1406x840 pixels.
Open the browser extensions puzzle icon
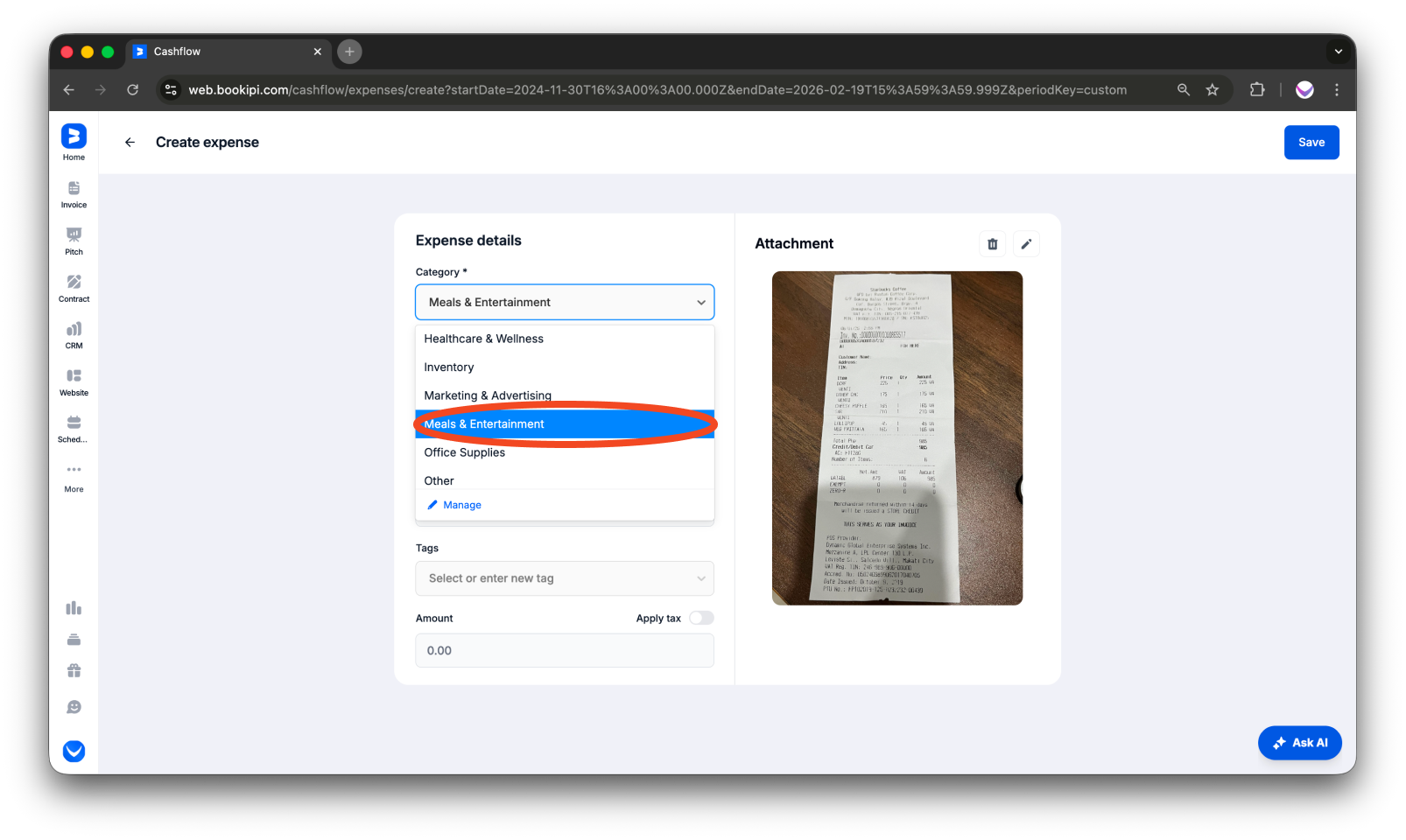point(1257,90)
